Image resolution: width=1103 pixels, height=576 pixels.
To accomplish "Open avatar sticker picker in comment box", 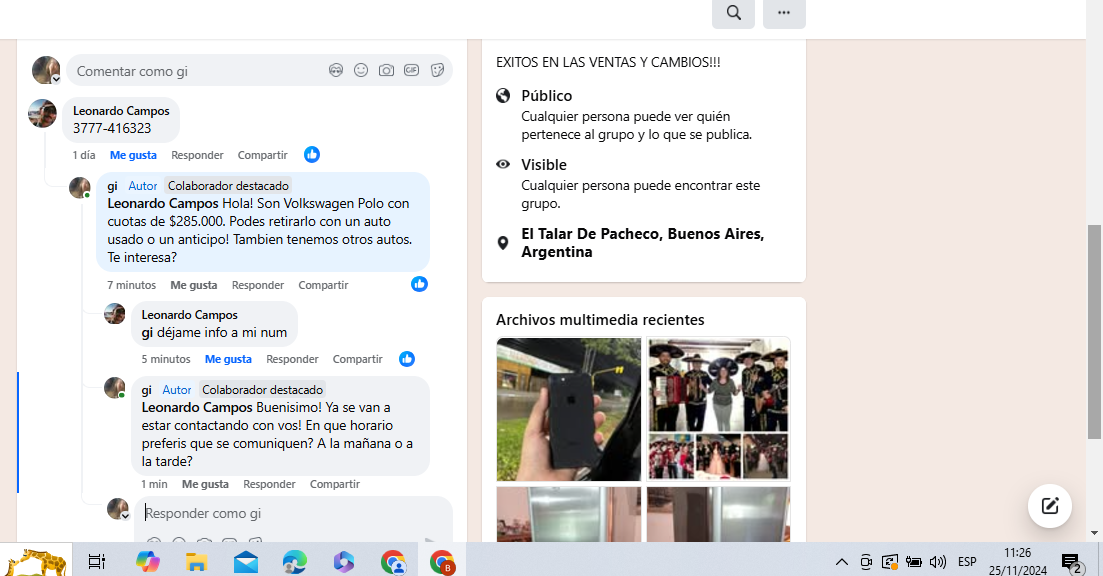I will [336, 70].
